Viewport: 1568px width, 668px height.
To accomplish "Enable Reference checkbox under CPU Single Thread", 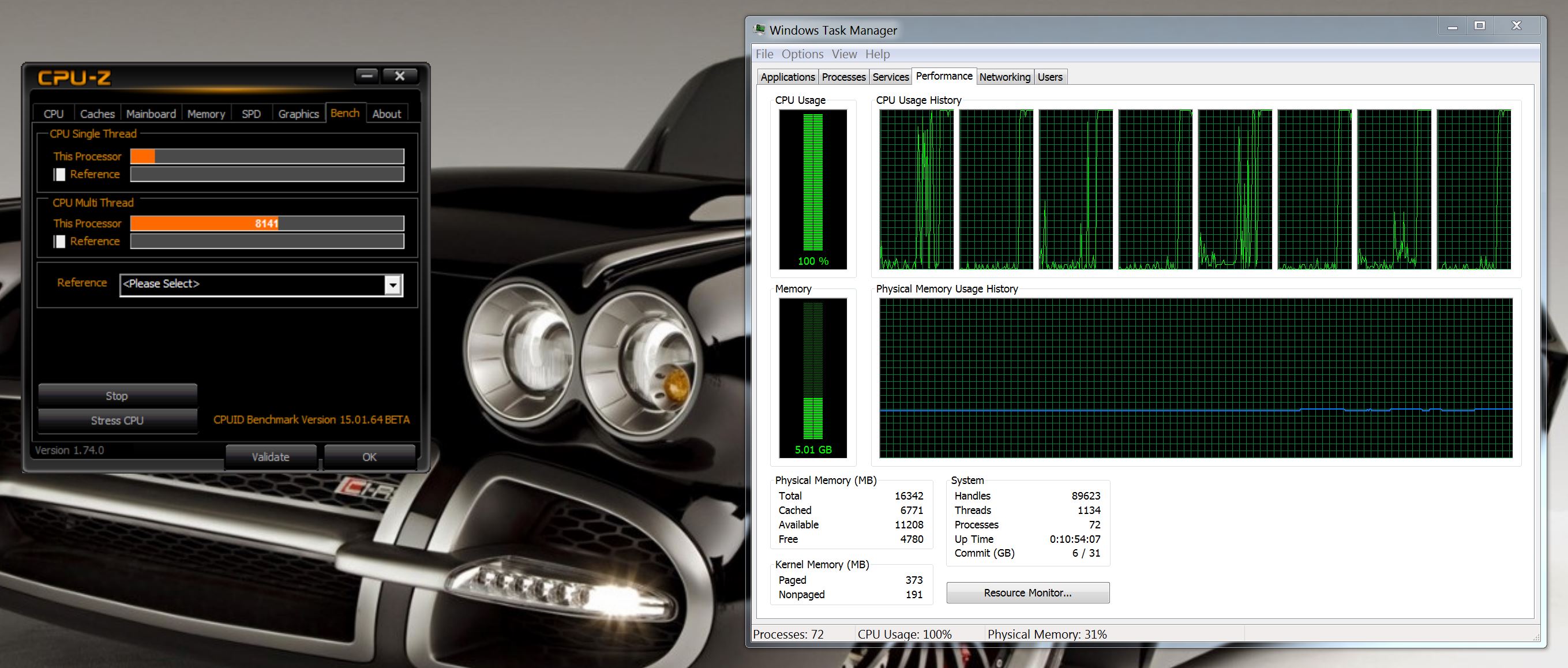I will coord(59,175).
